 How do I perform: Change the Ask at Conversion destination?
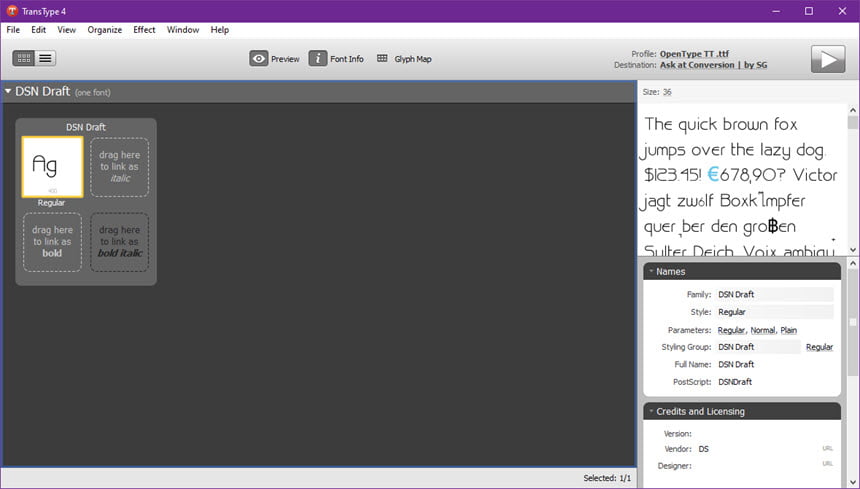pyautogui.click(x=714, y=65)
